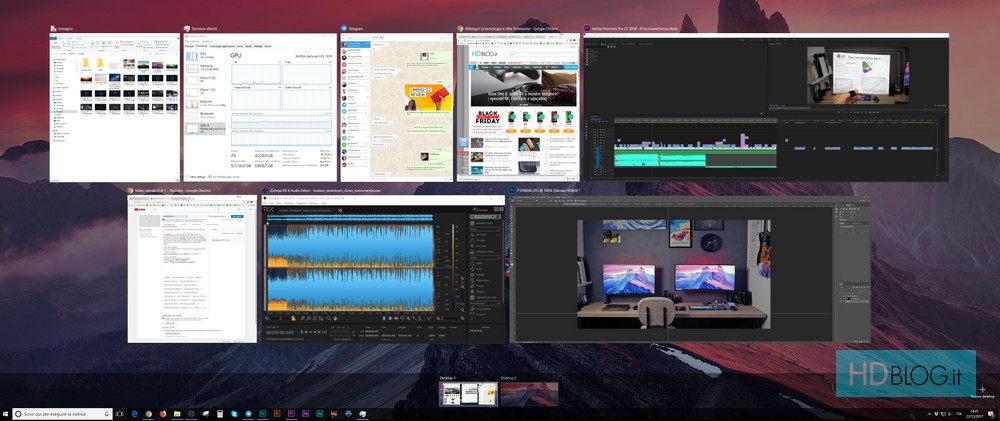
Task: Select the iZotope RX 6 Audio Editor thumbnail
Action: click(383, 269)
